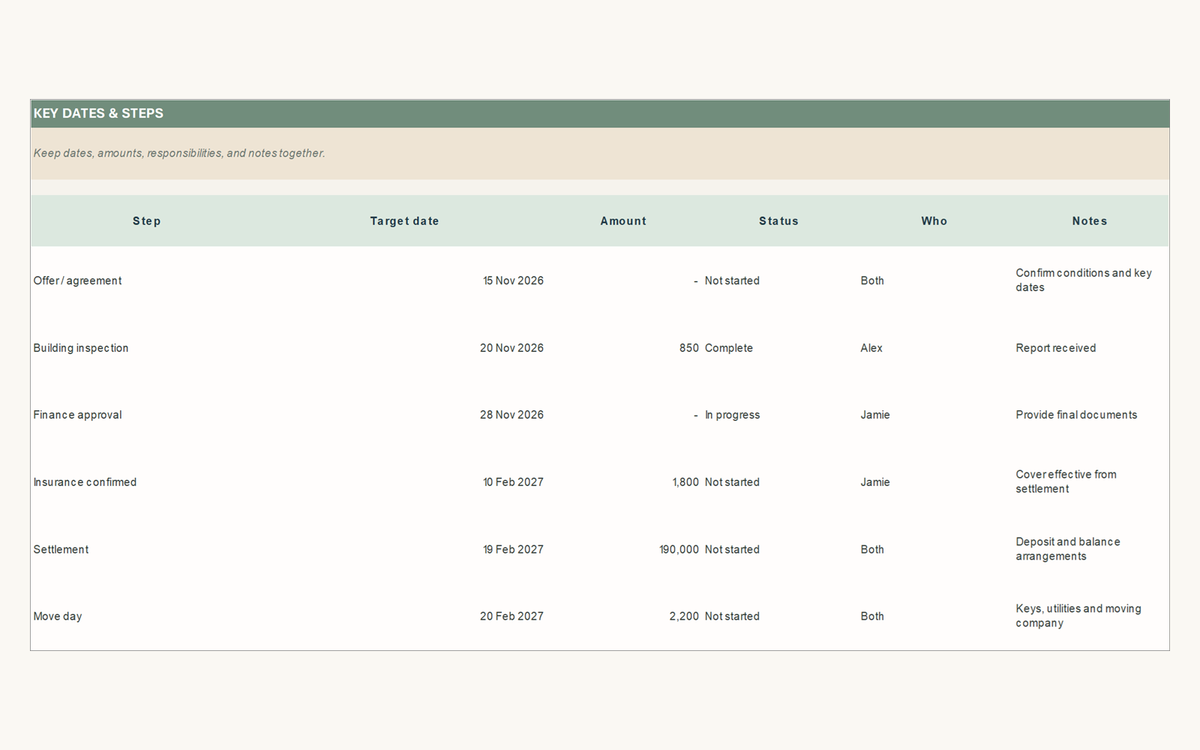1200x750 pixels.
Task: Select Jamie in the Finance approval row
Action: tap(875, 415)
